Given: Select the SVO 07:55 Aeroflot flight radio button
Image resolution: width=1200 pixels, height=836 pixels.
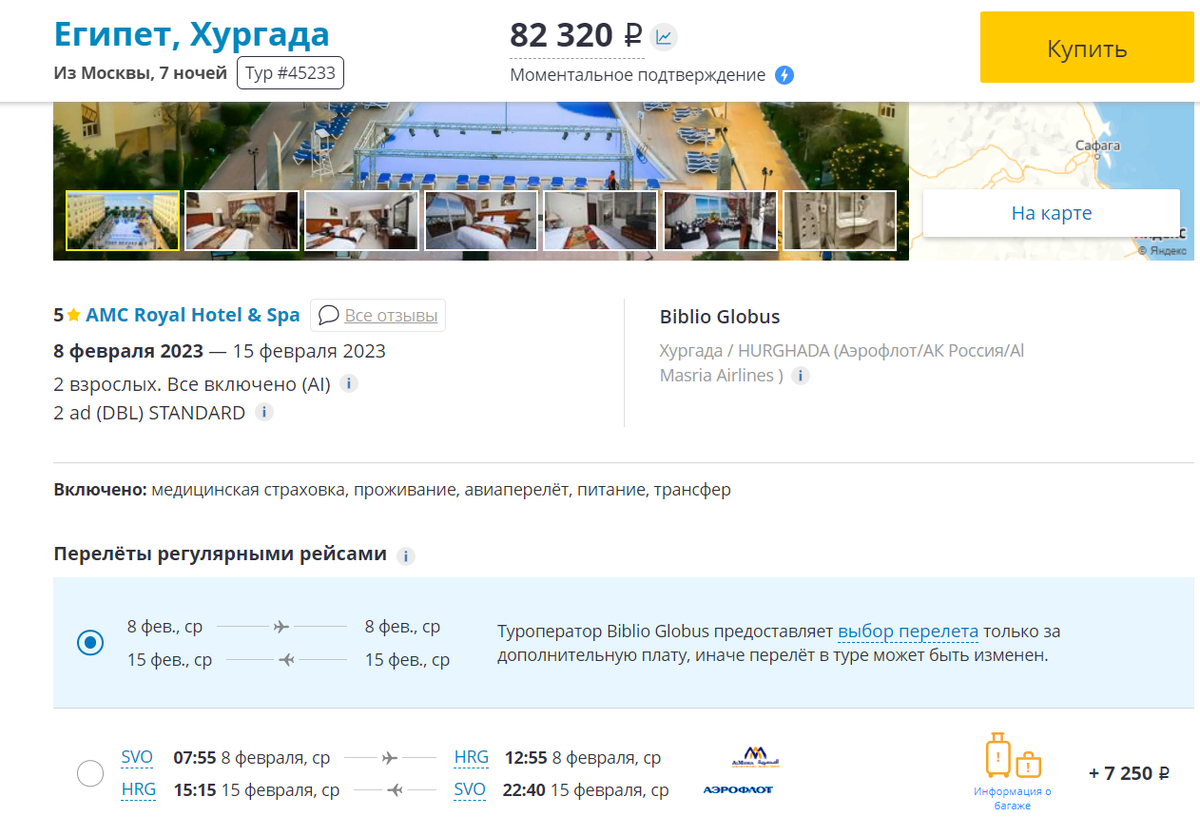Looking at the screenshot, I should click(x=91, y=773).
